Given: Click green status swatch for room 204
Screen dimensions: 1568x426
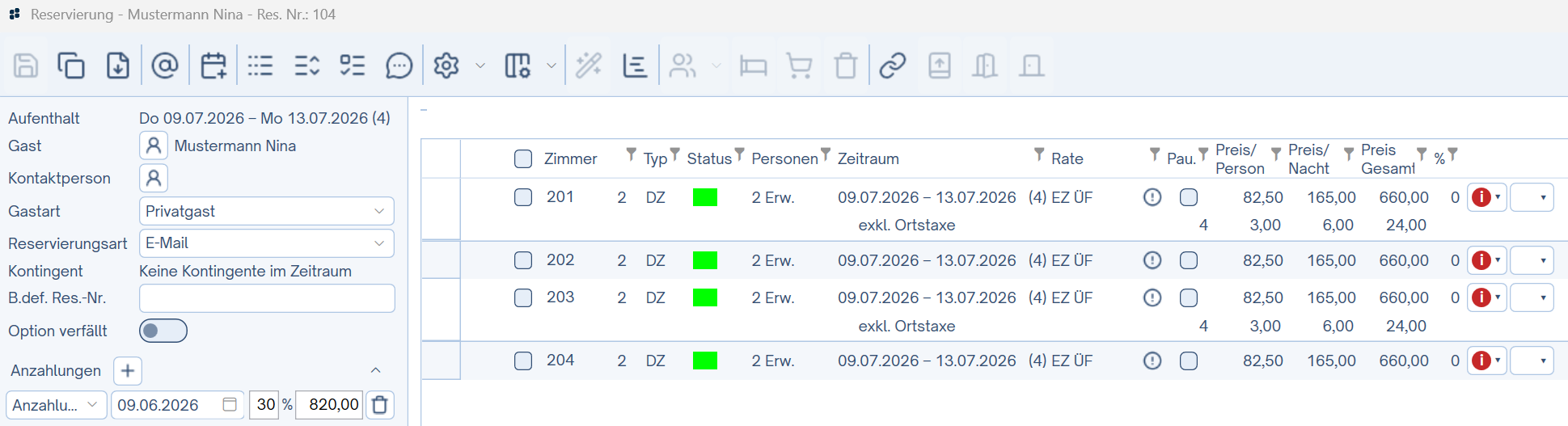Looking at the screenshot, I should pyautogui.click(x=705, y=361).
